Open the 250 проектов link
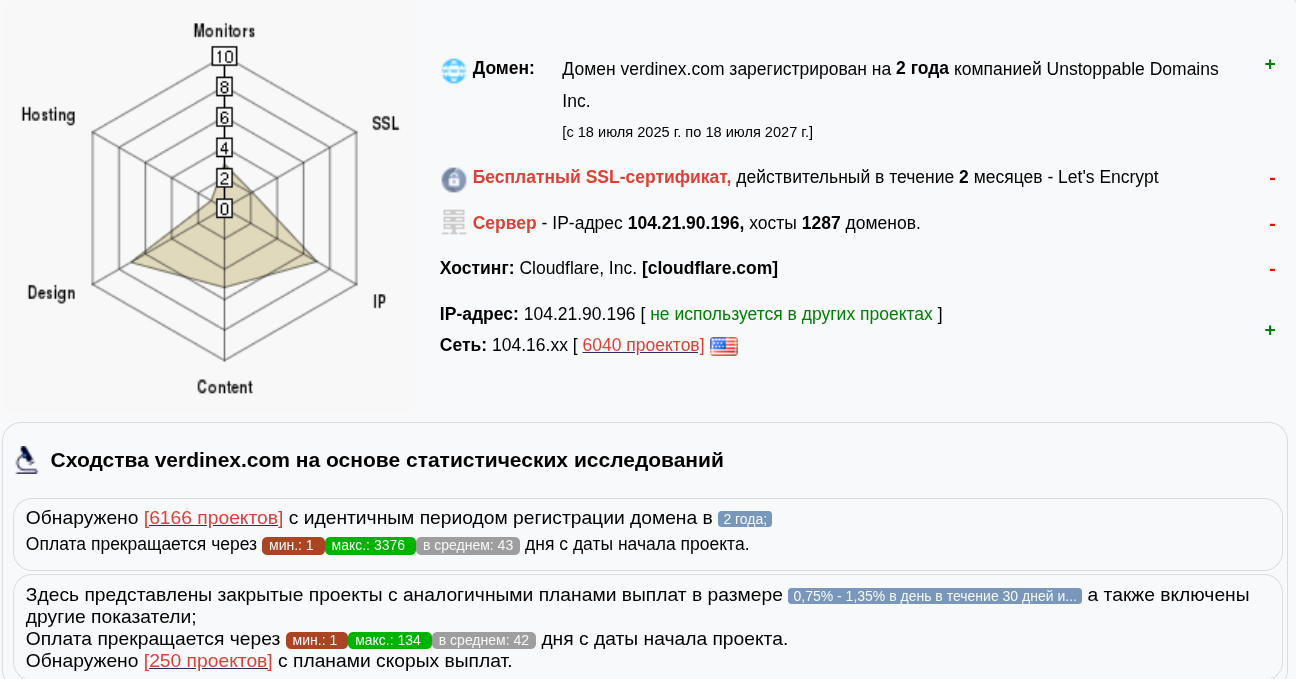This screenshot has height=679, width=1296. point(208,661)
